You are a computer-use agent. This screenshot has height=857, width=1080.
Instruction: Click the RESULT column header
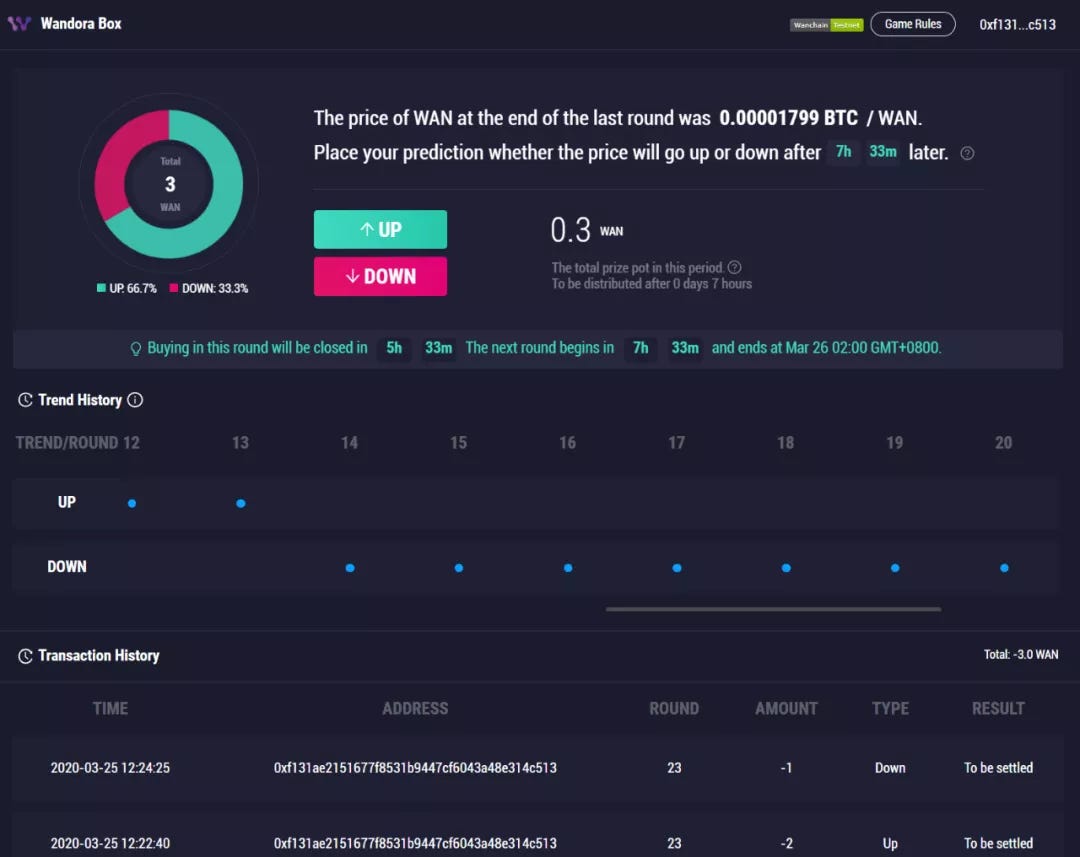(x=998, y=708)
